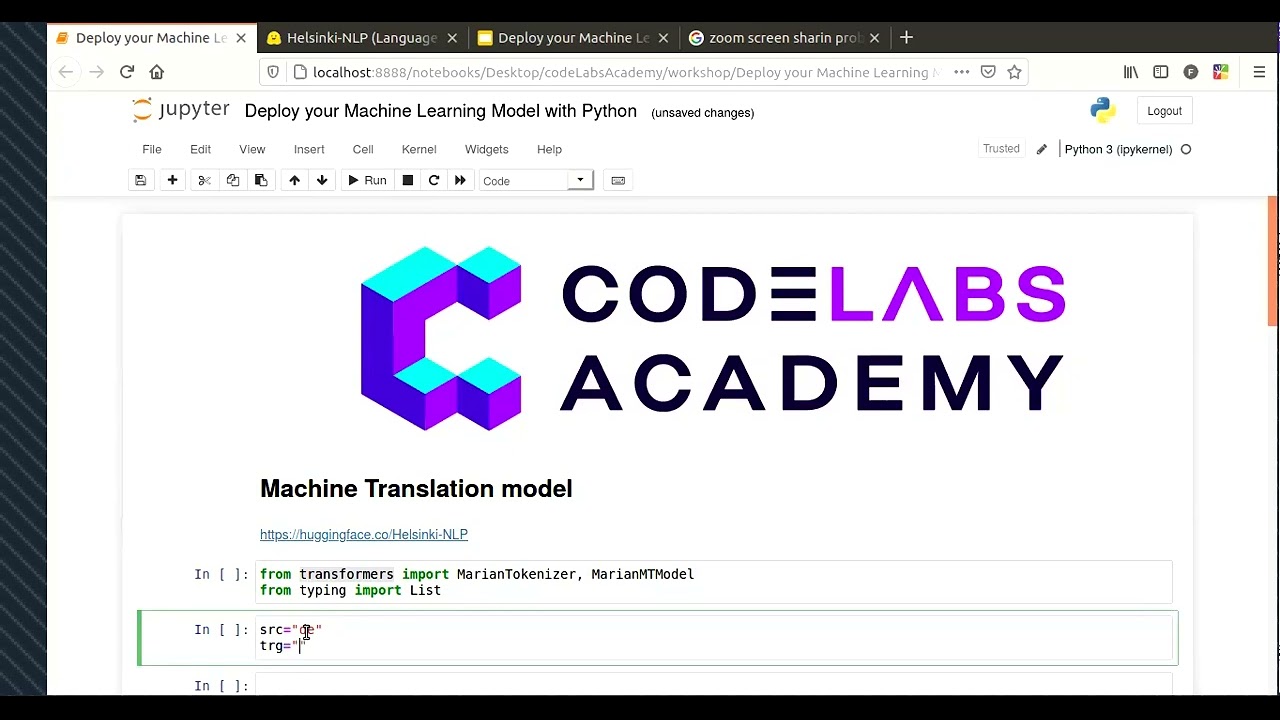
Task: Open the File menu
Action: point(151,149)
